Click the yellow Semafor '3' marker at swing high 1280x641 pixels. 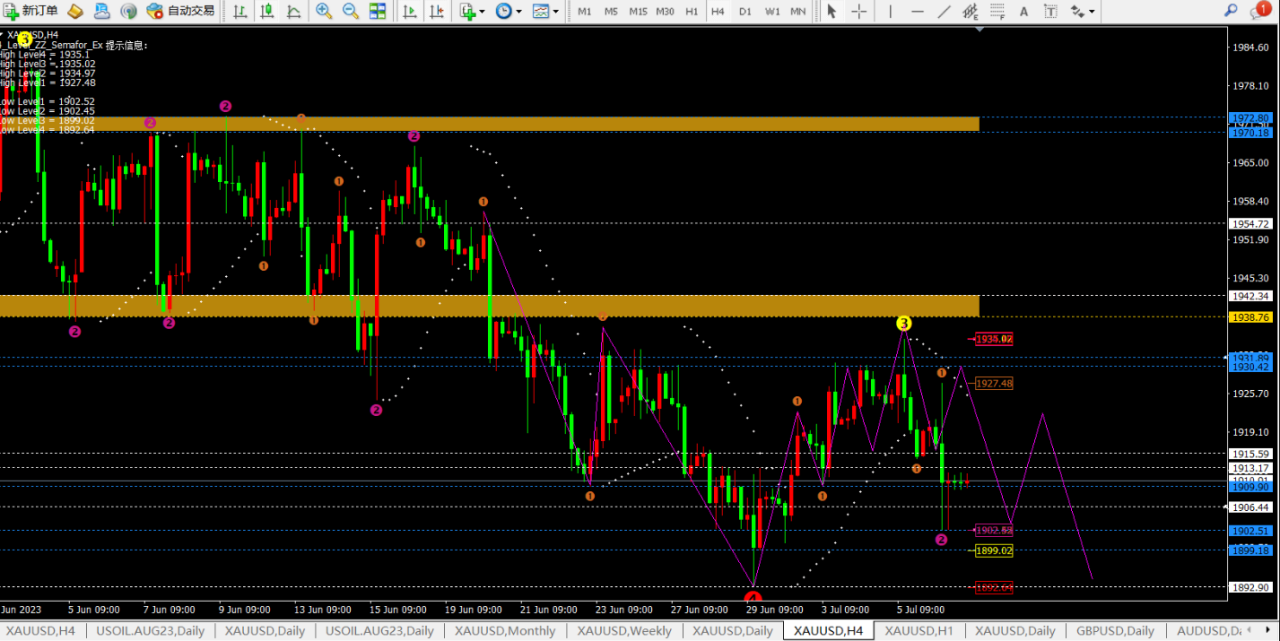tap(903, 323)
